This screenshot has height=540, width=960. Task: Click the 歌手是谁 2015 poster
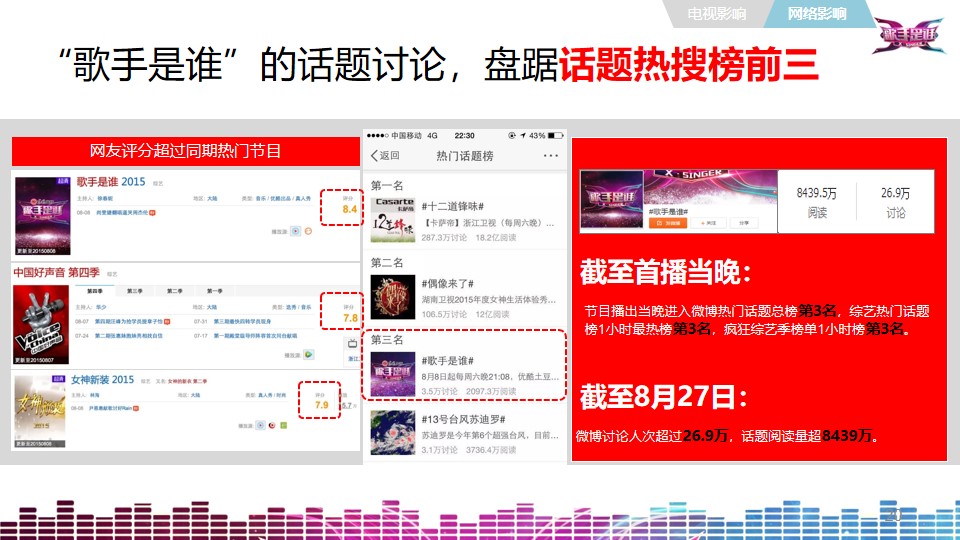point(42,216)
